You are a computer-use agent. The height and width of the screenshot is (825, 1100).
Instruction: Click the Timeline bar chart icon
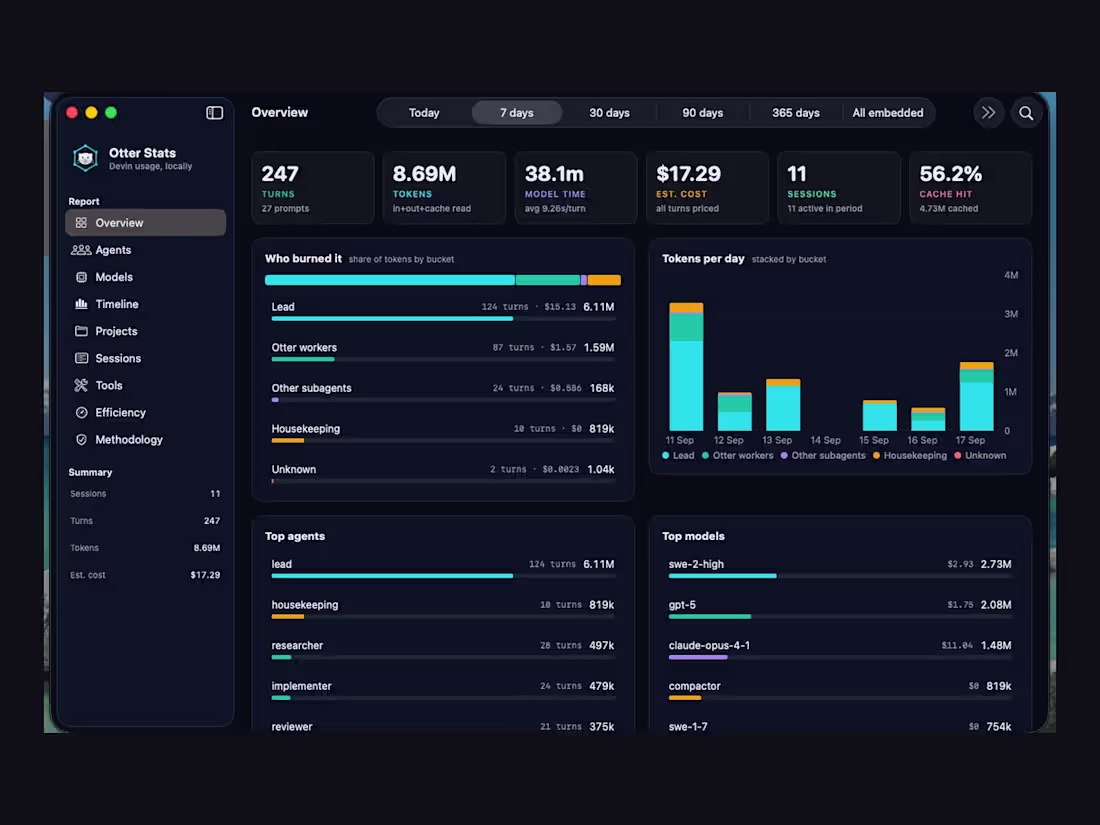tap(81, 304)
